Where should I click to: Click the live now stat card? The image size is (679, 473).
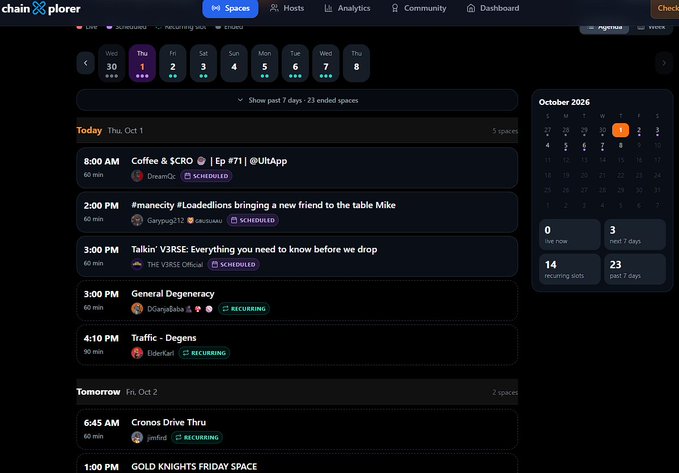point(569,234)
